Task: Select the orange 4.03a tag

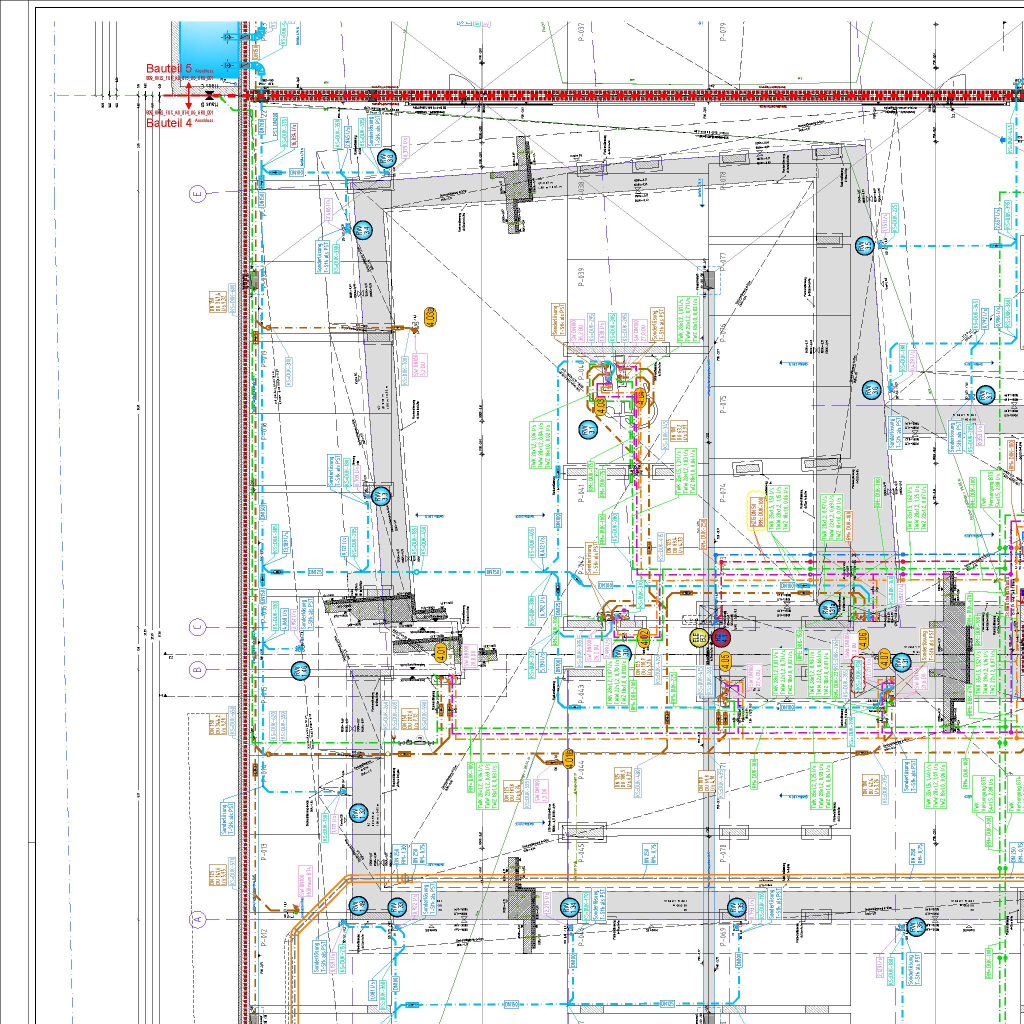Action: [430, 316]
